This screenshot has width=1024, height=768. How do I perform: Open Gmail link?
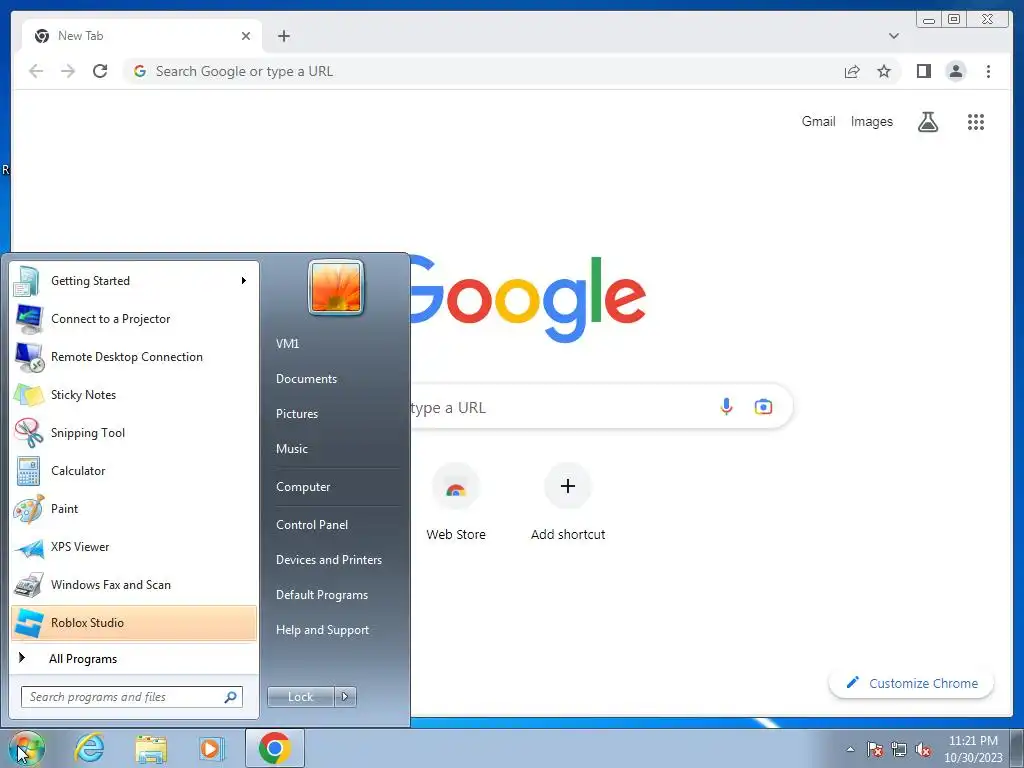pos(818,121)
